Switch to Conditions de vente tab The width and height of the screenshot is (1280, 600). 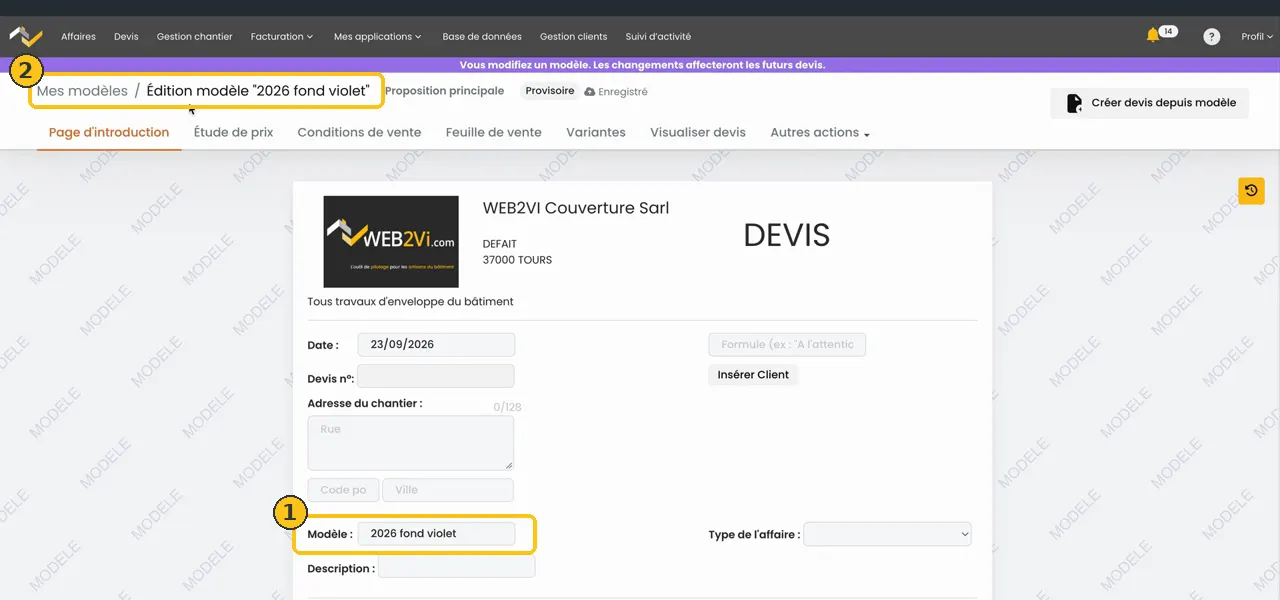pos(359,132)
